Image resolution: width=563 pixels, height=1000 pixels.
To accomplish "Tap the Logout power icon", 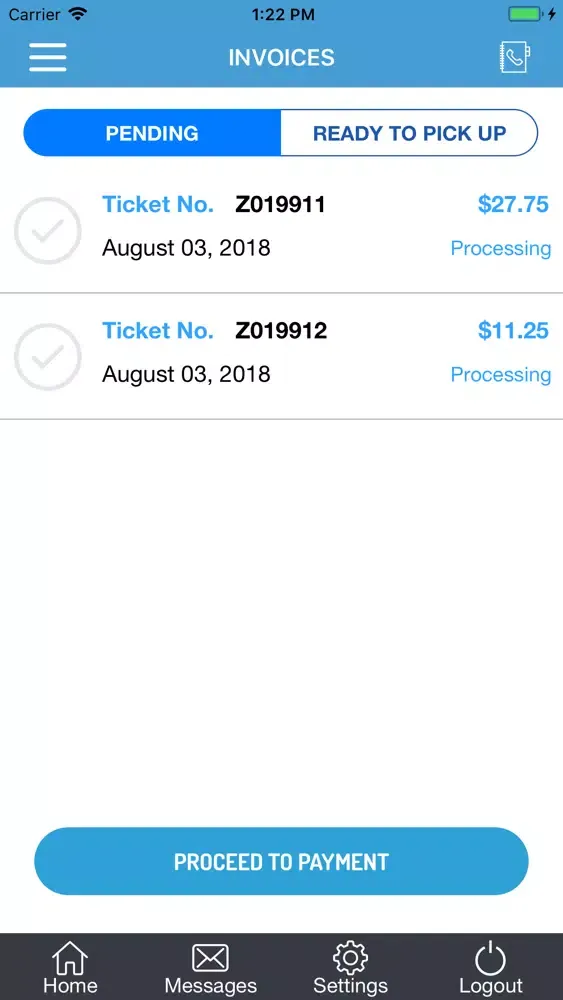I will (491, 959).
